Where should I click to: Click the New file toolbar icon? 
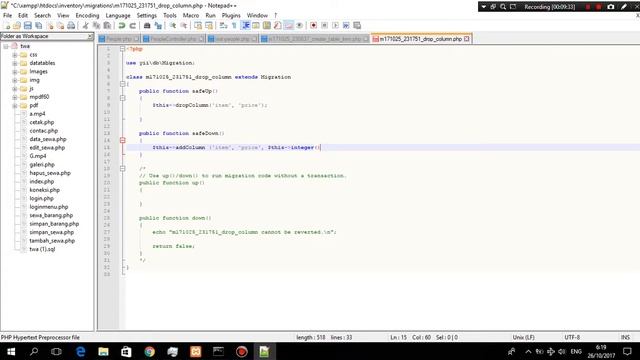coord(7,26)
